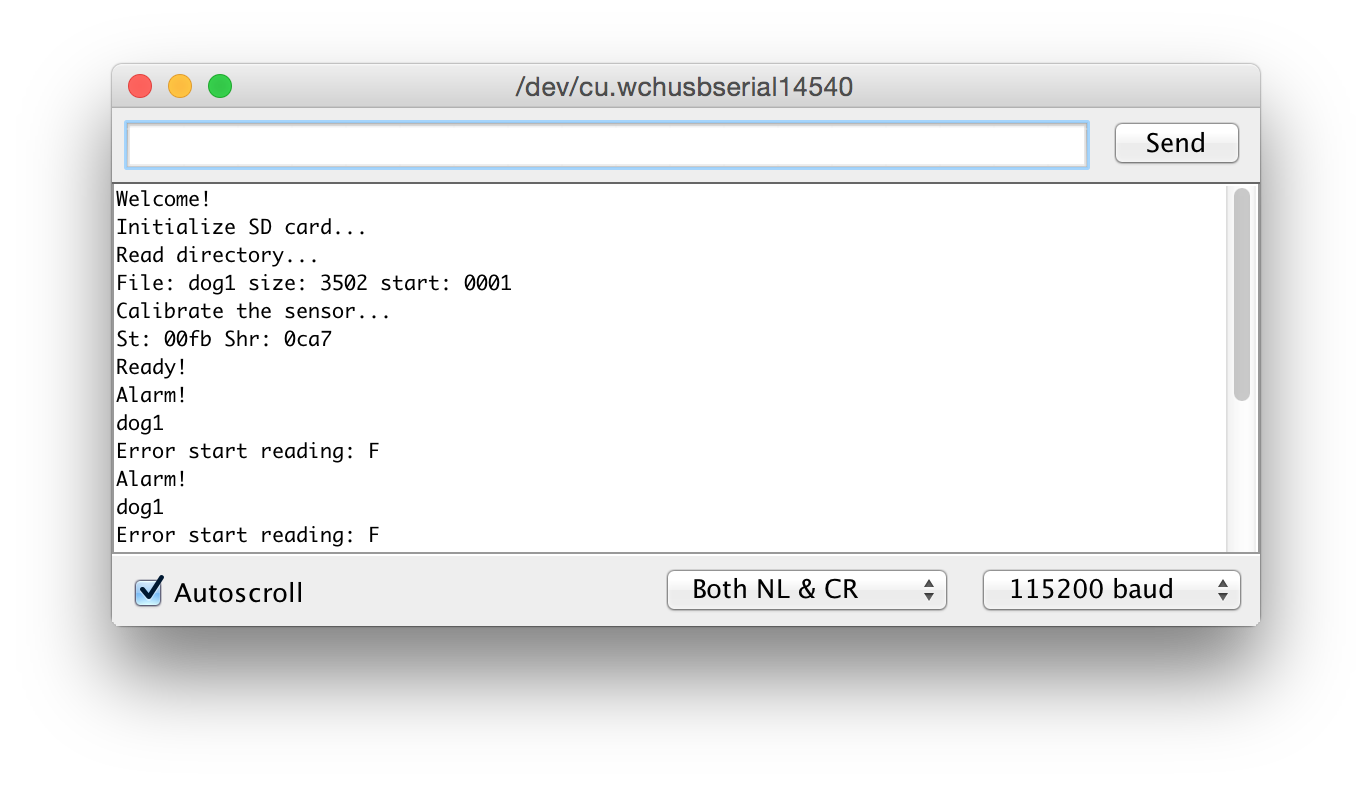Click the Send button
Screen dimensions: 1372x786
pos(1176,143)
